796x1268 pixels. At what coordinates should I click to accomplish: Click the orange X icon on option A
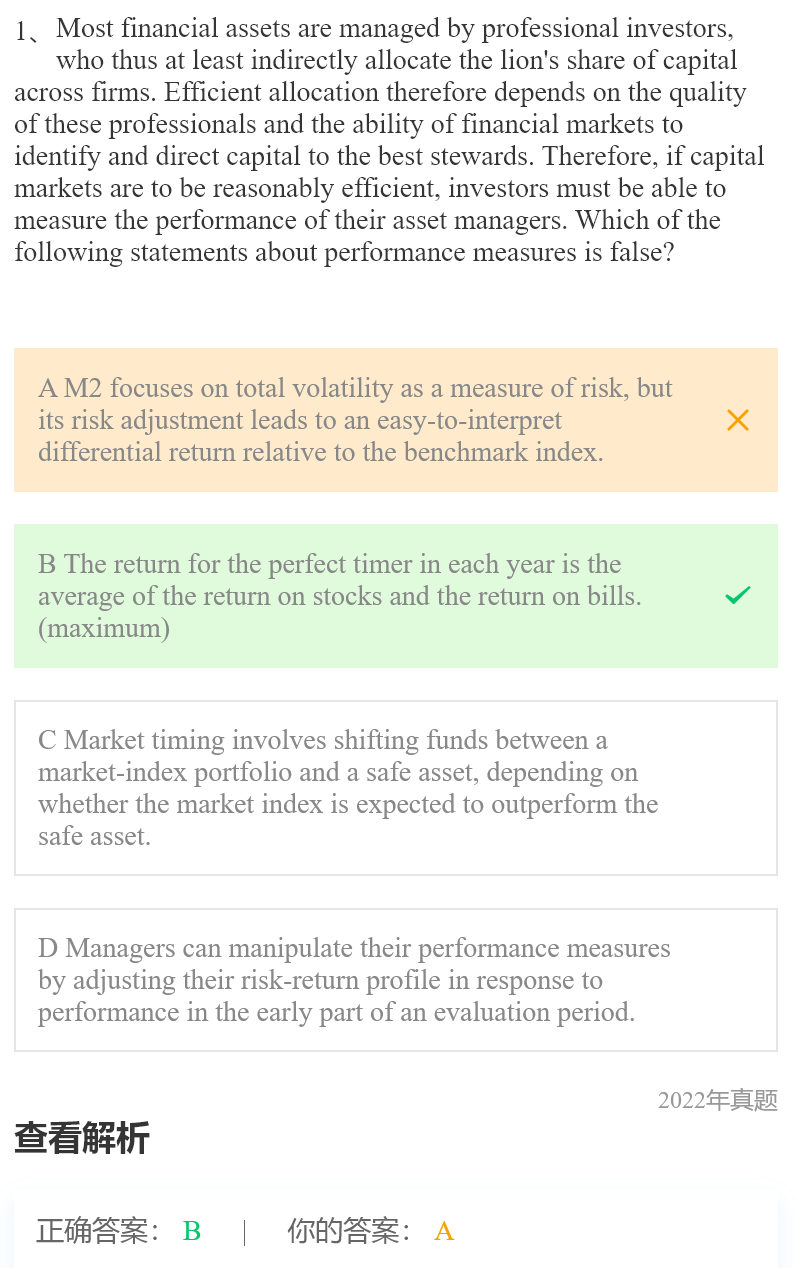click(x=738, y=420)
